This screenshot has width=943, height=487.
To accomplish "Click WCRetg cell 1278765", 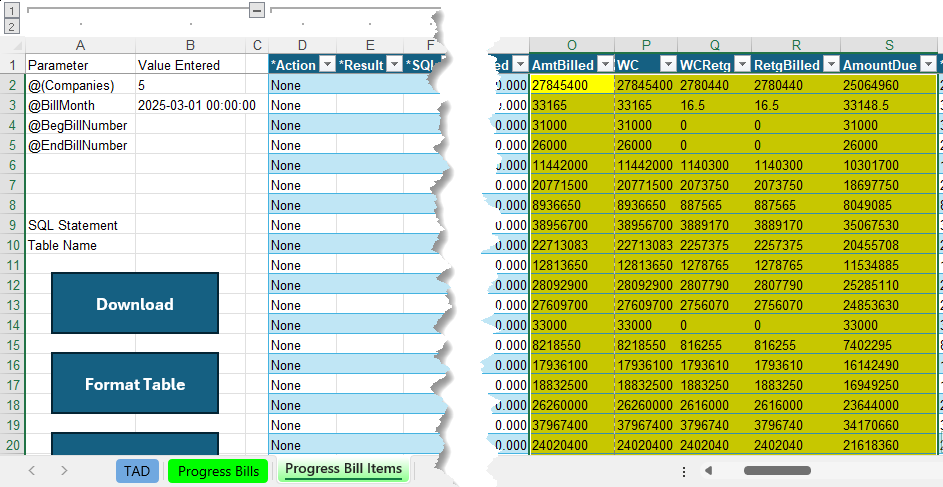I will click(714, 265).
